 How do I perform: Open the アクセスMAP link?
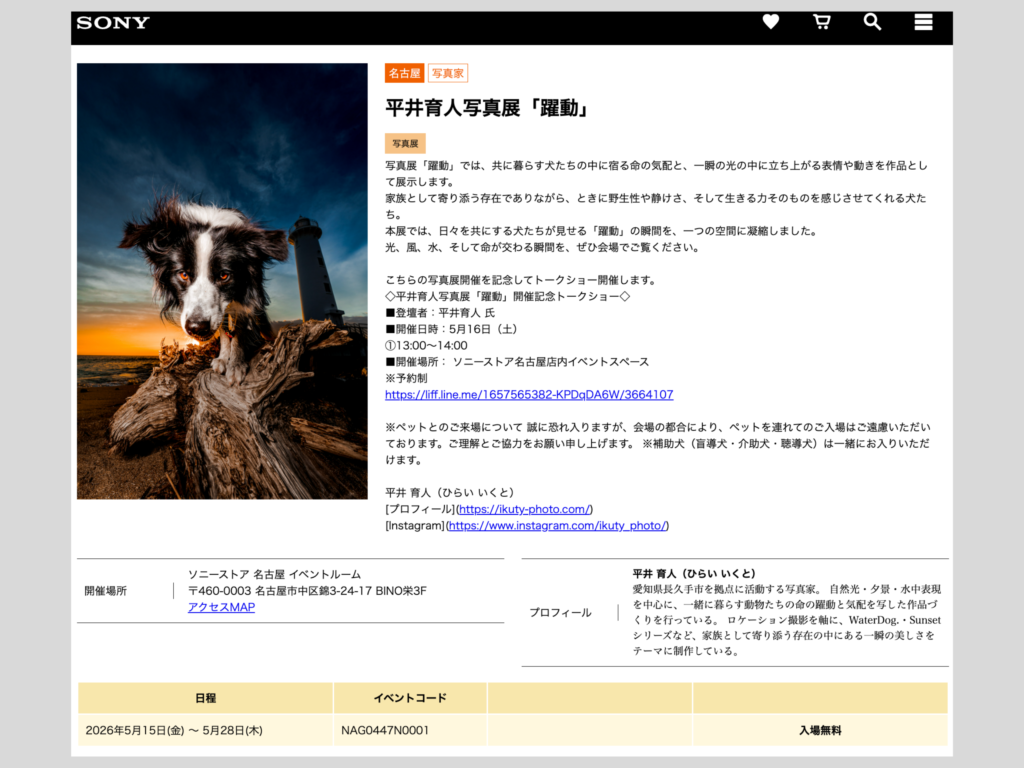[221, 607]
